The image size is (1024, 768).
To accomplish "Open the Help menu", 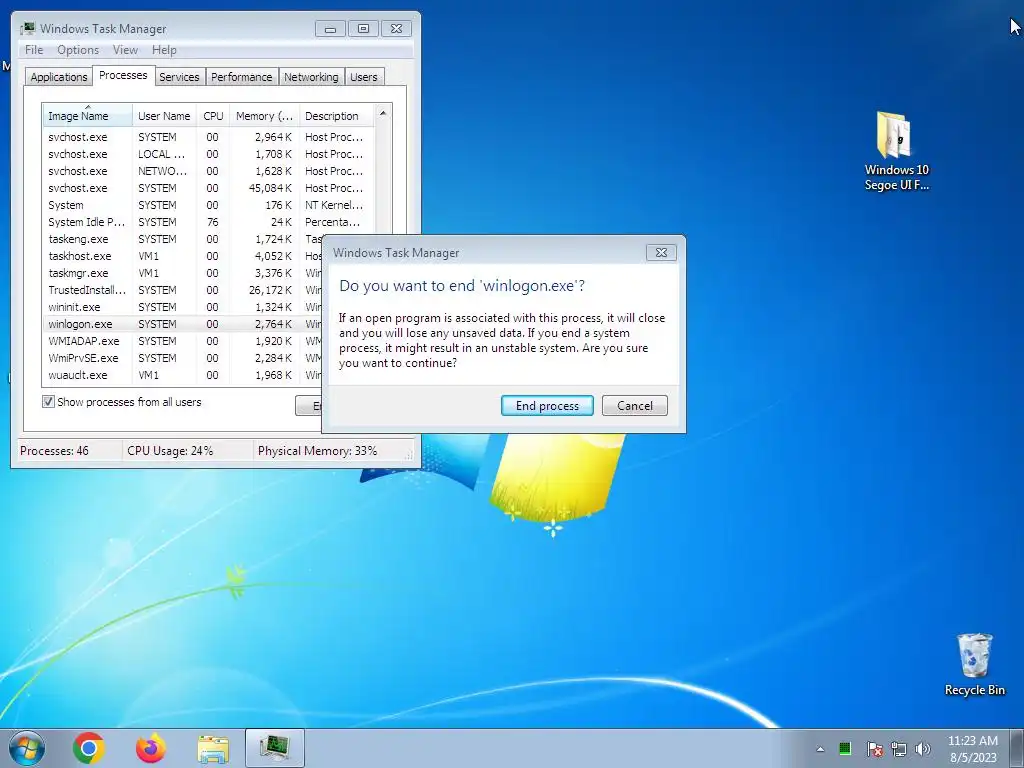I will (x=164, y=50).
